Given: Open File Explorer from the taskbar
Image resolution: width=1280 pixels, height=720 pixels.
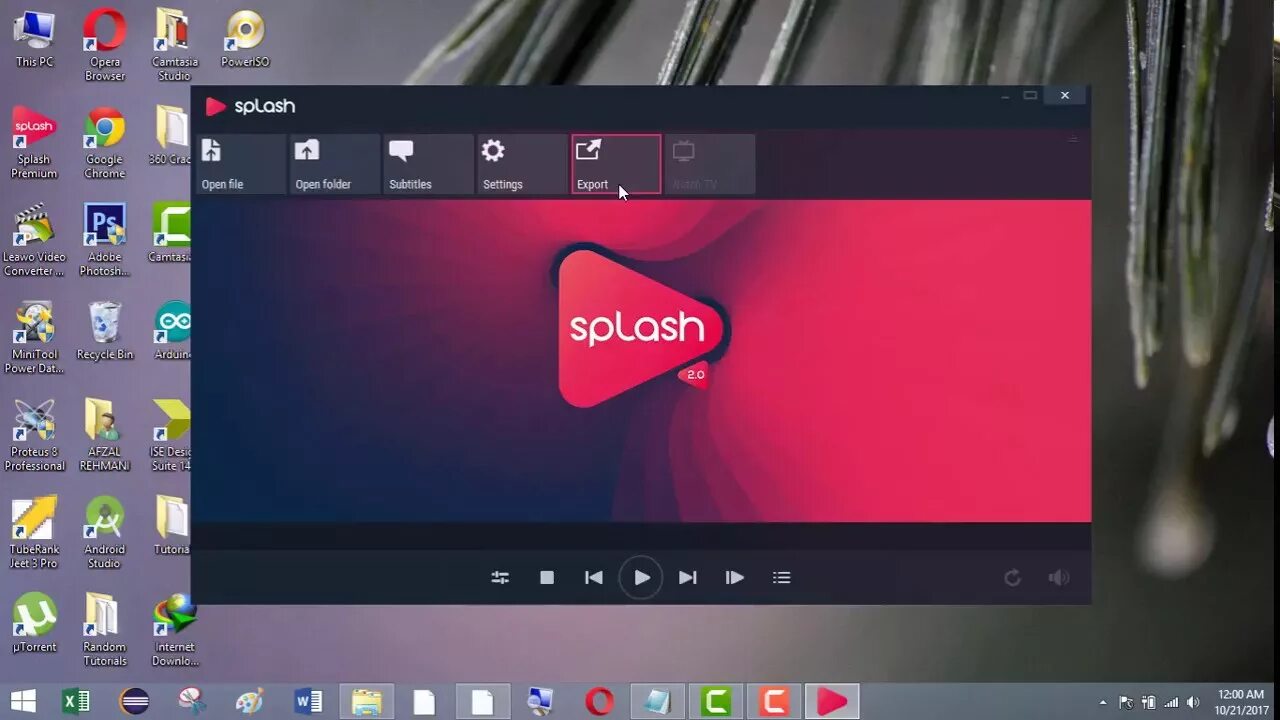Looking at the screenshot, I should click(367, 701).
